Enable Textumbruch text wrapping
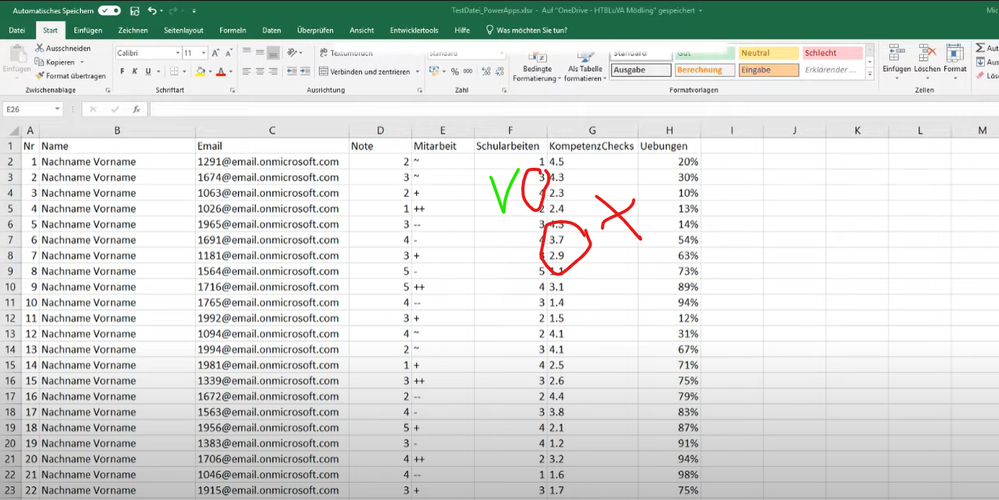The height and width of the screenshot is (500, 999). tap(346, 53)
